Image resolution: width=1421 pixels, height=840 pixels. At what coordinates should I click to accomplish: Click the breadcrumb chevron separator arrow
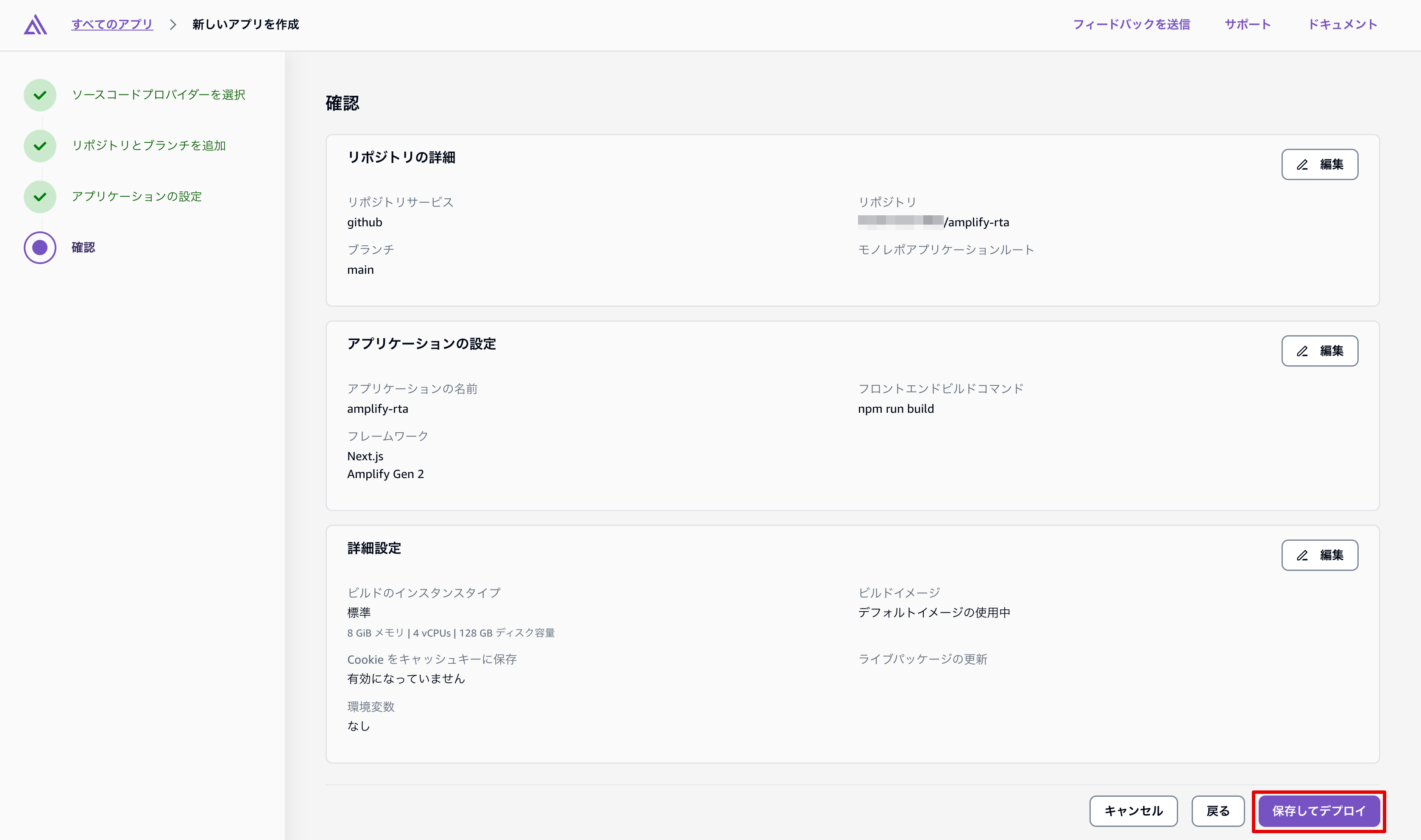click(173, 24)
